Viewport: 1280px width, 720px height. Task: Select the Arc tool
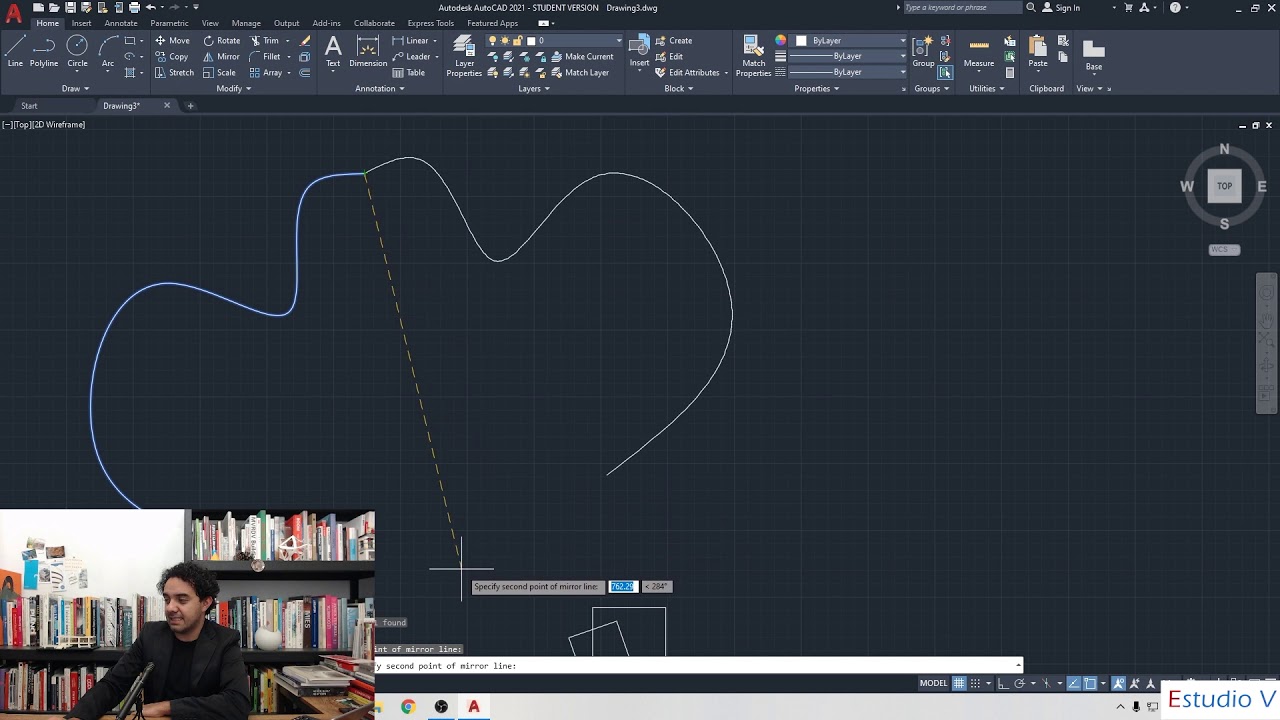point(108,52)
